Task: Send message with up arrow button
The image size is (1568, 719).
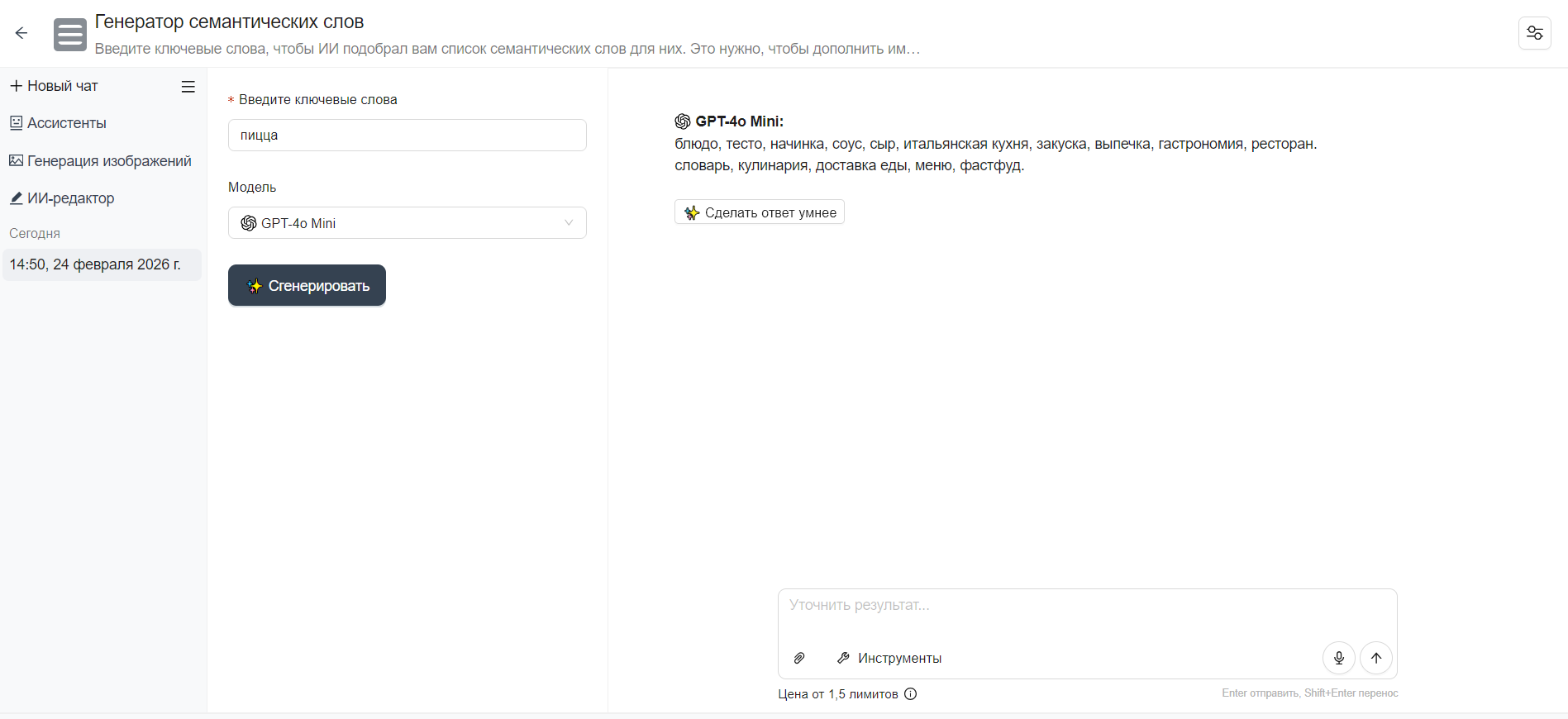Action: coord(1376,658)
